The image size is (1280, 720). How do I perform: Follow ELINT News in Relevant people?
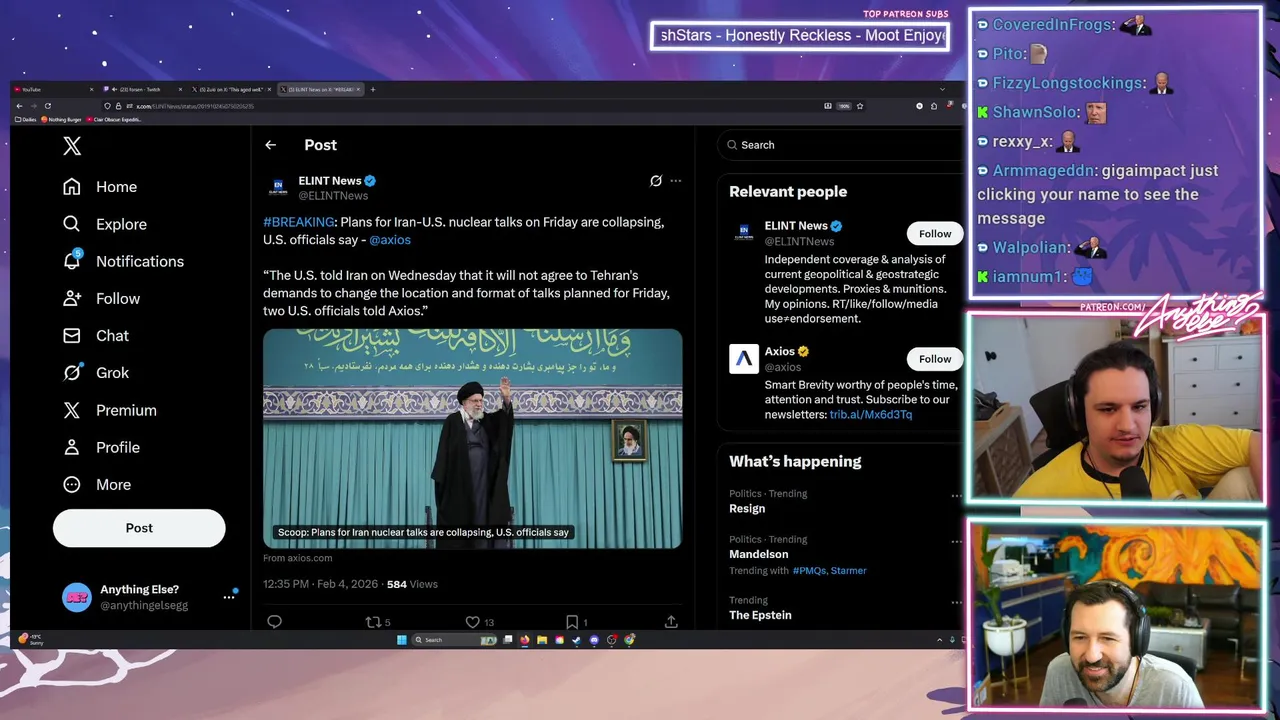(935, 234)
